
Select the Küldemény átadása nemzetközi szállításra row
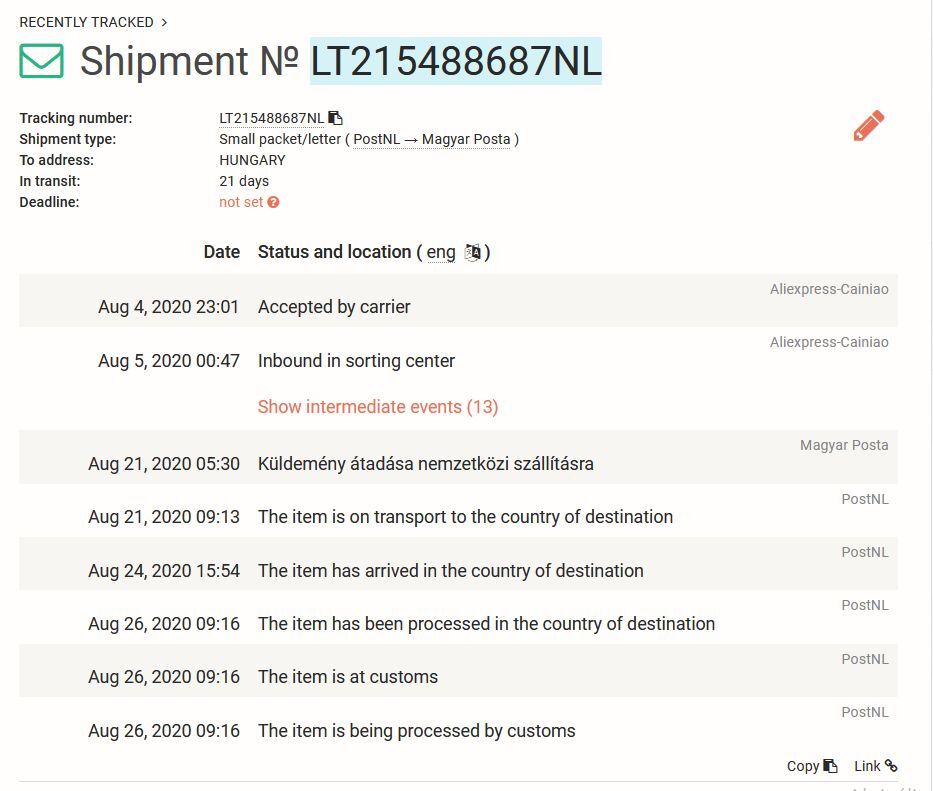[458, 457]
